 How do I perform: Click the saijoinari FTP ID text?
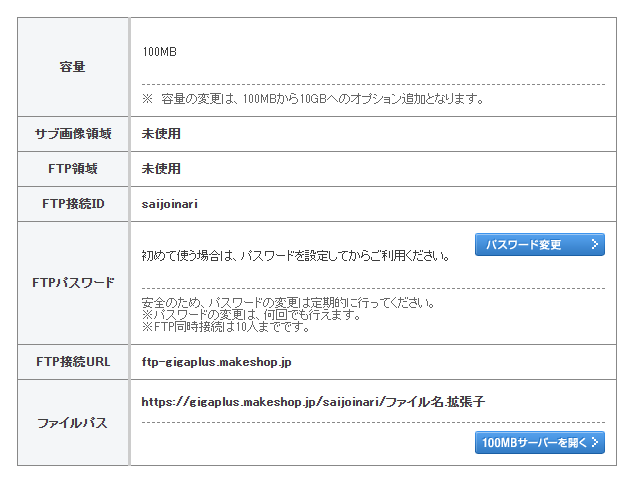pyautogui.click(x=170, y=204)
